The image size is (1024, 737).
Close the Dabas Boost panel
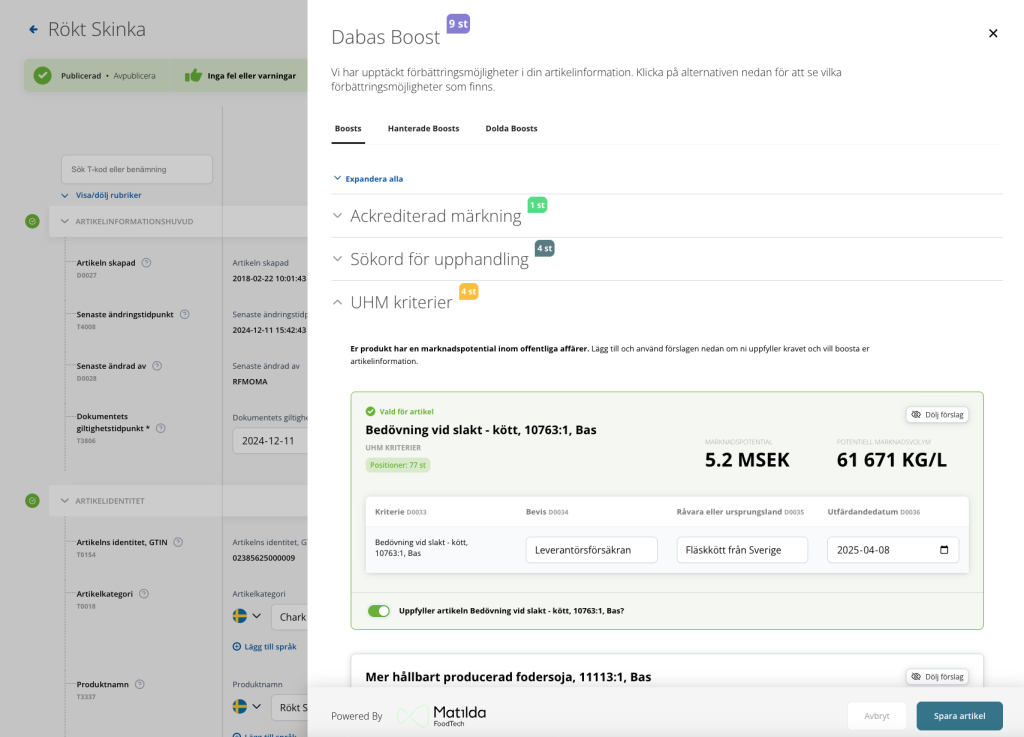(993, 33)
